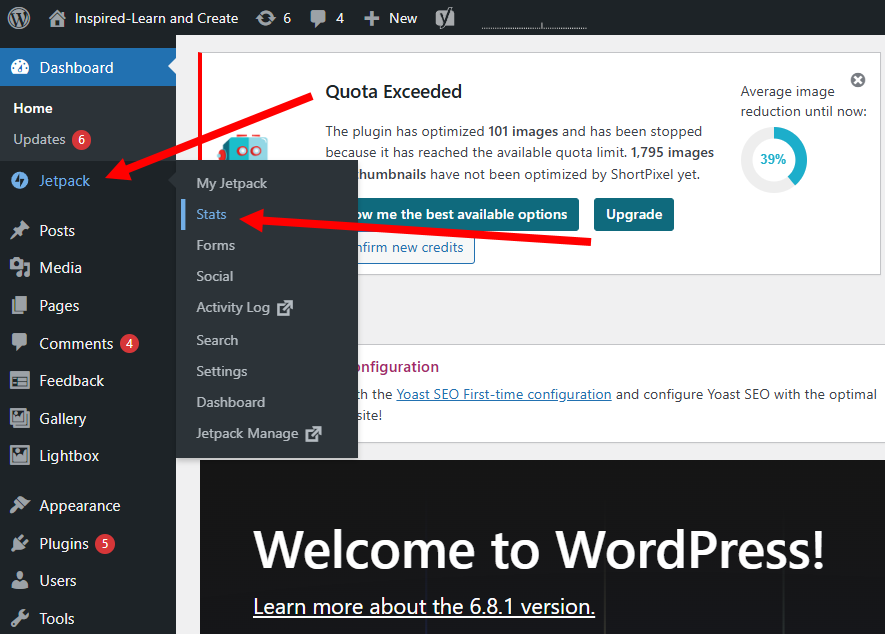This screenshot has width=885, height=634.
Task: Click the plus New icon in the admin bar
Action: pos(371,19)
